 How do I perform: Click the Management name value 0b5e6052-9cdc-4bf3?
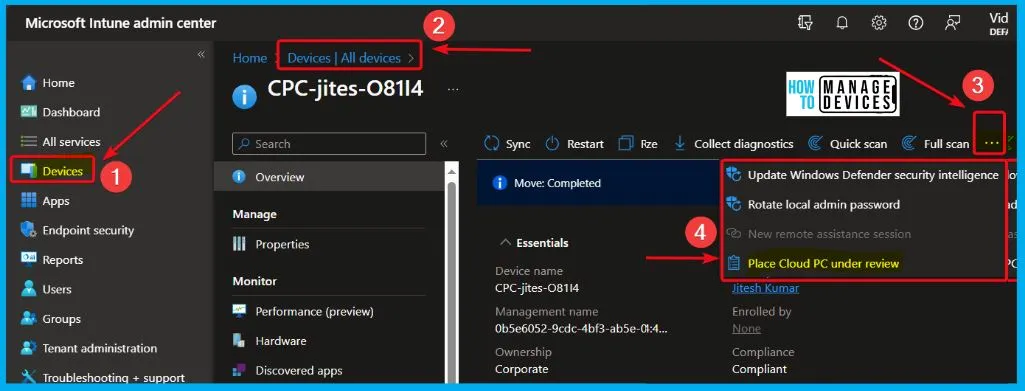[x=581, y=328]
